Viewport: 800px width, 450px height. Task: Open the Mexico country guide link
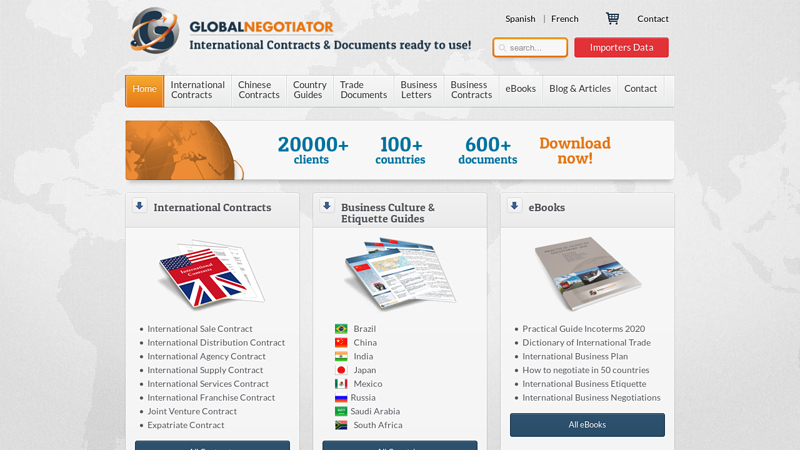point(367,384)
